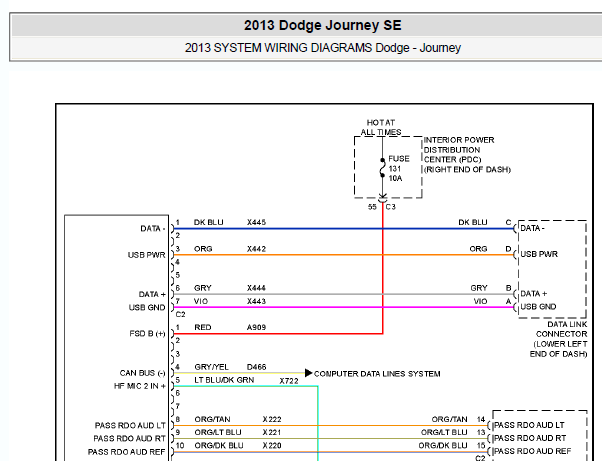The image size is (602, 461).
Task: Click the "X443" circuit code
Action: point(256,301)
